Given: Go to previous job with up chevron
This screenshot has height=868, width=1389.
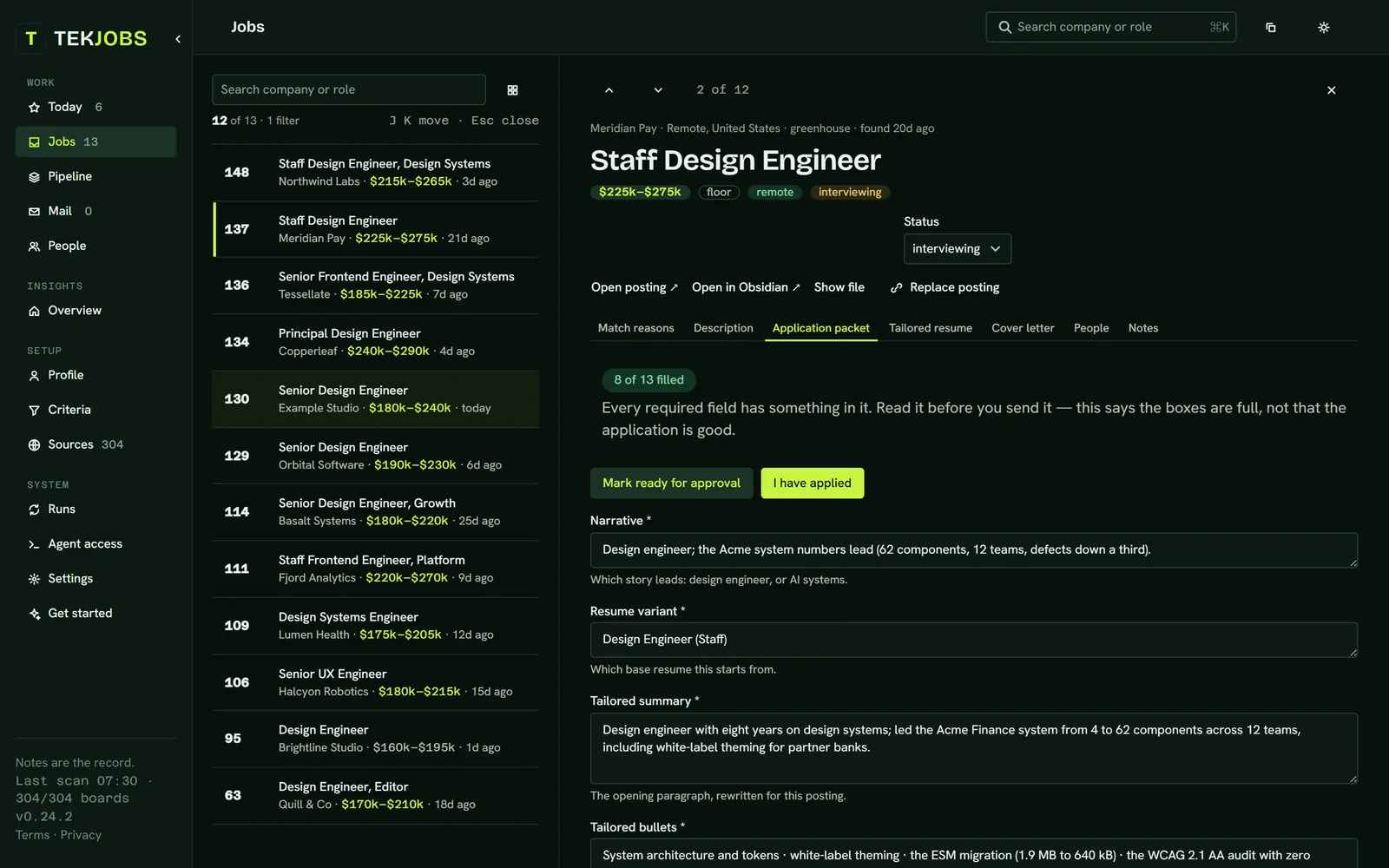Looking at the screenshot, I should [x=609, y=90].
